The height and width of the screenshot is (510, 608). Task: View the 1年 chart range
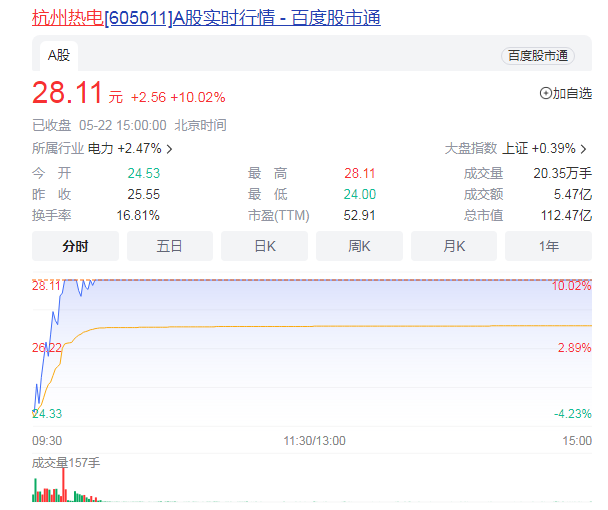click(548, 246)
